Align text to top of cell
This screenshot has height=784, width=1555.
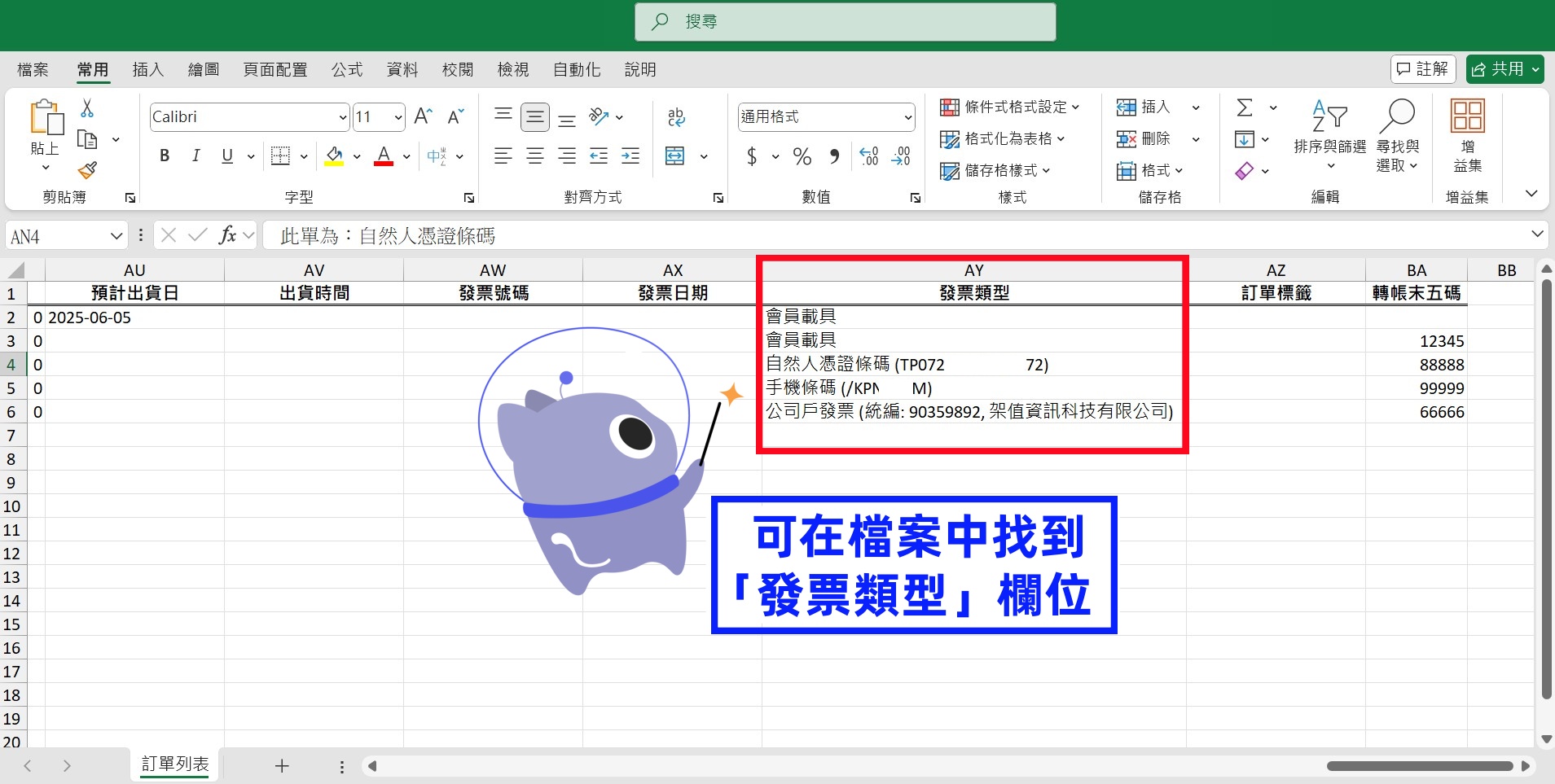[503, 116]
